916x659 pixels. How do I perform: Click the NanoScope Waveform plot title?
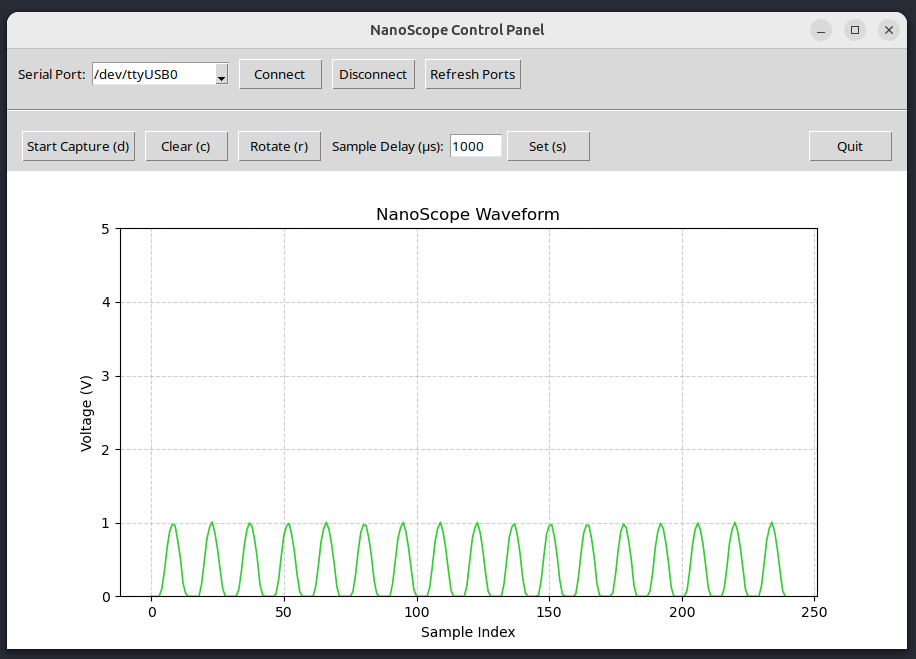pyautogui.click(x=467, y=215)
